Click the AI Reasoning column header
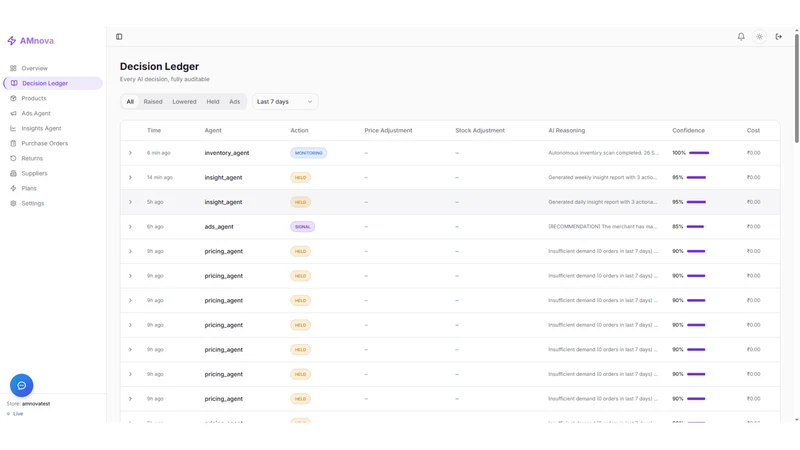800x450 pixels. 566,131
